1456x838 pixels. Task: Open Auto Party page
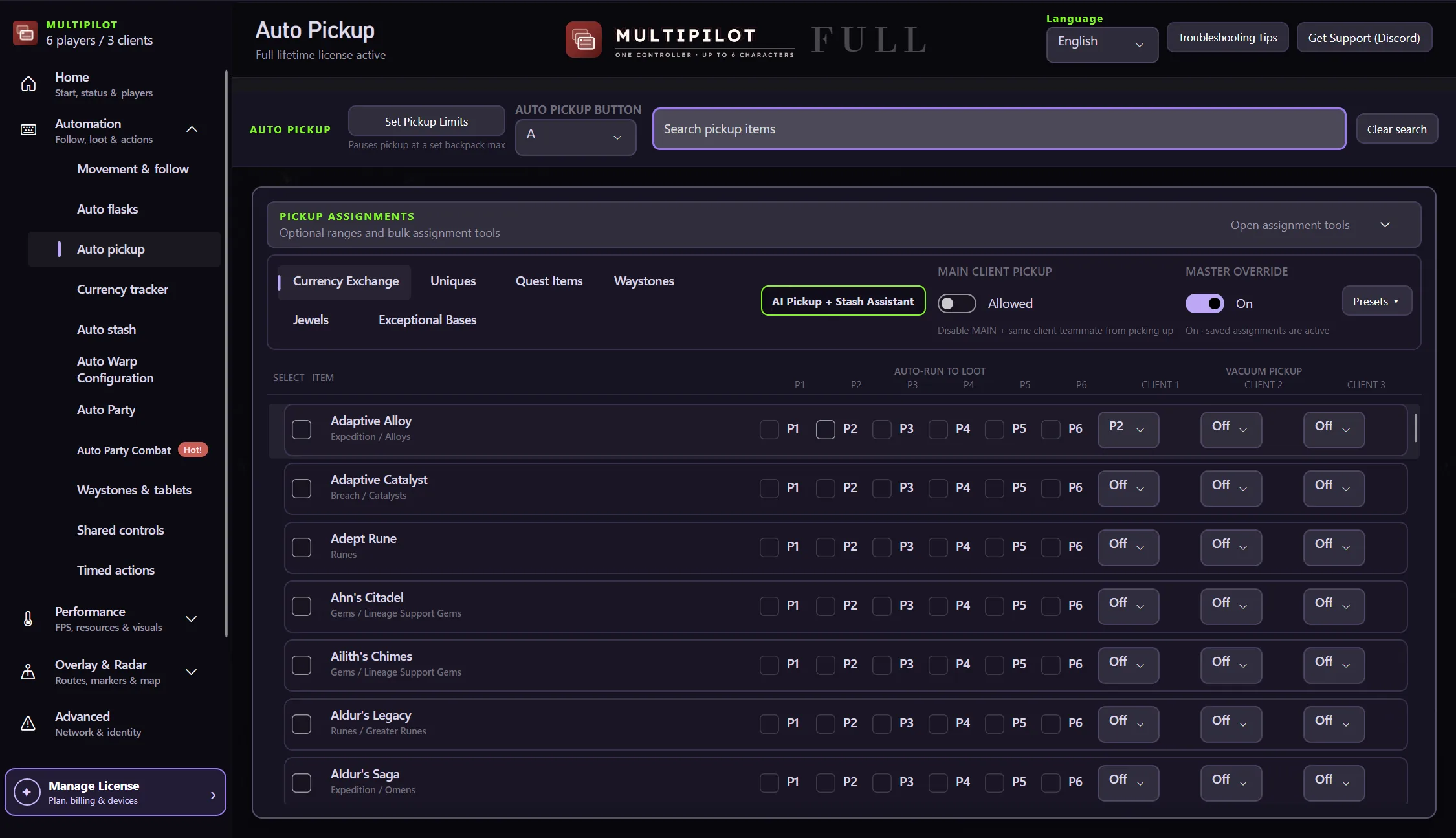106,410
